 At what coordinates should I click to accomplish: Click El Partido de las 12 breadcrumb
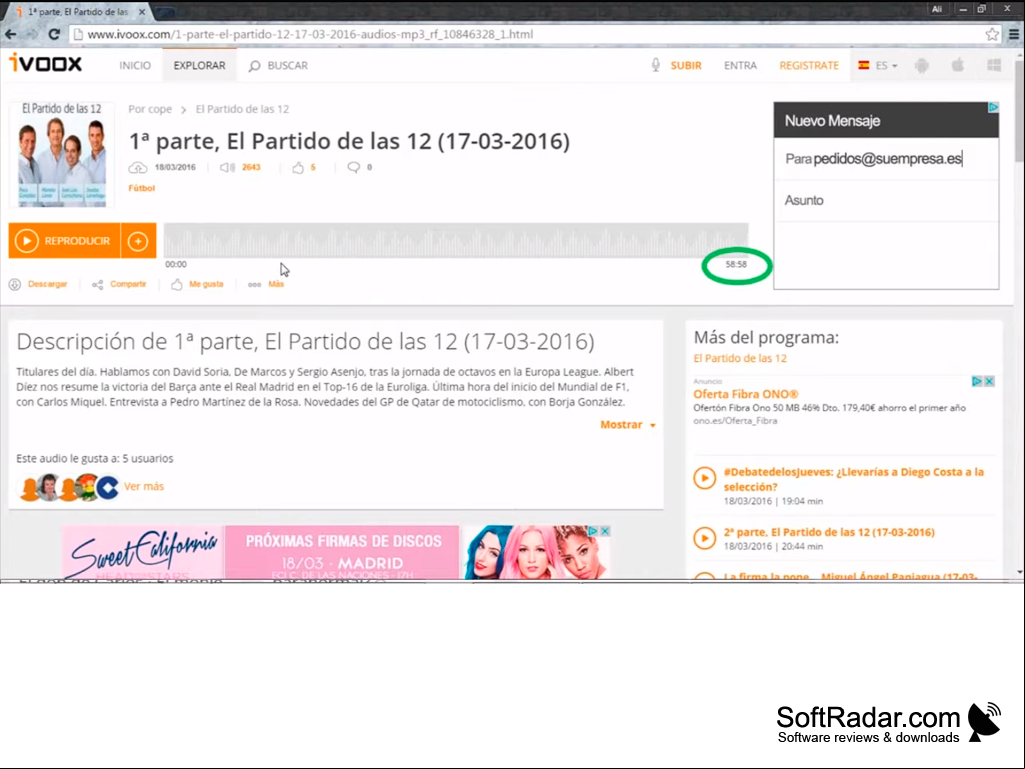coord(242,109)
